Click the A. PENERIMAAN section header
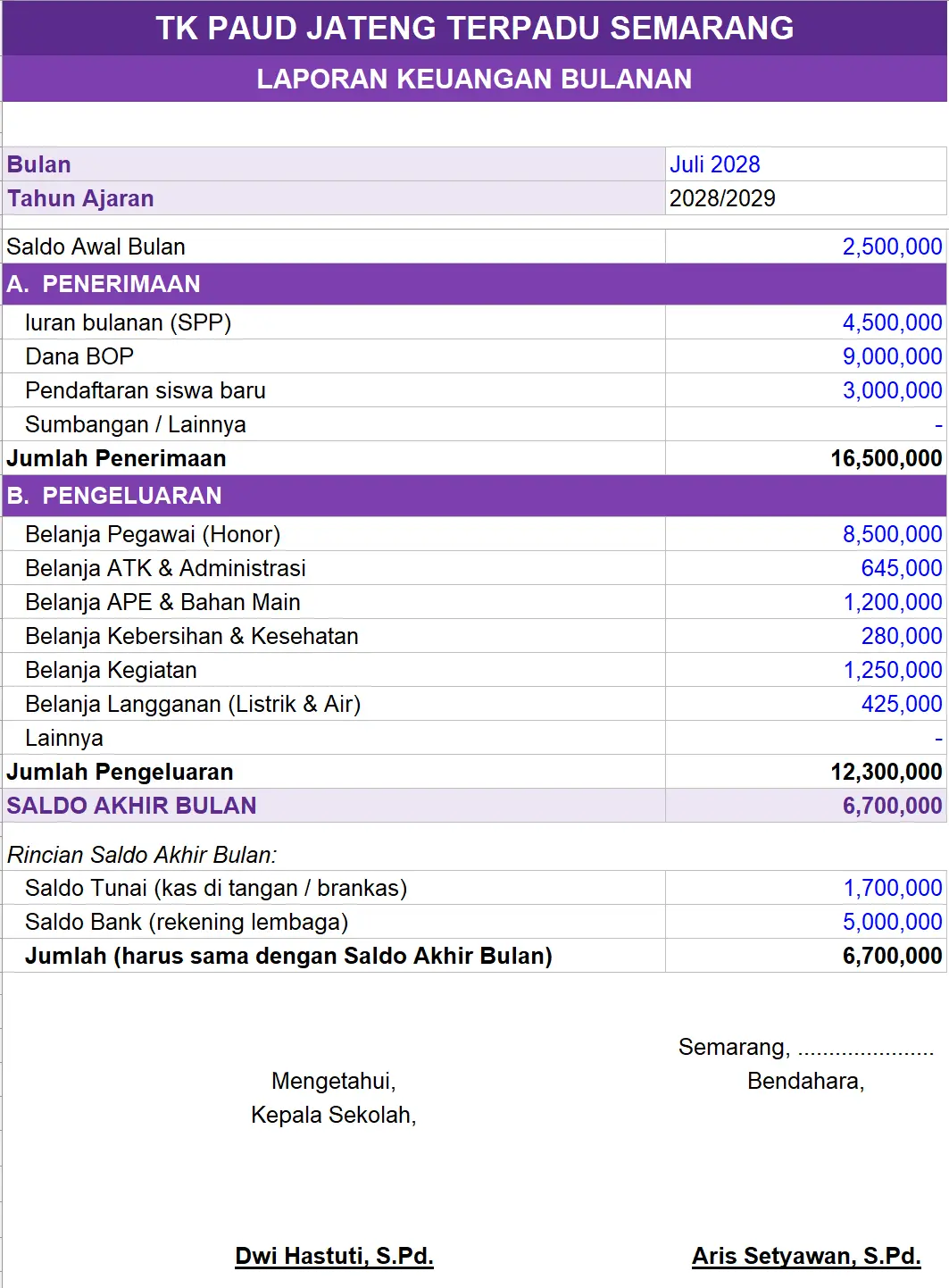This screenshot has width=949, height=1288. [474, 284]
